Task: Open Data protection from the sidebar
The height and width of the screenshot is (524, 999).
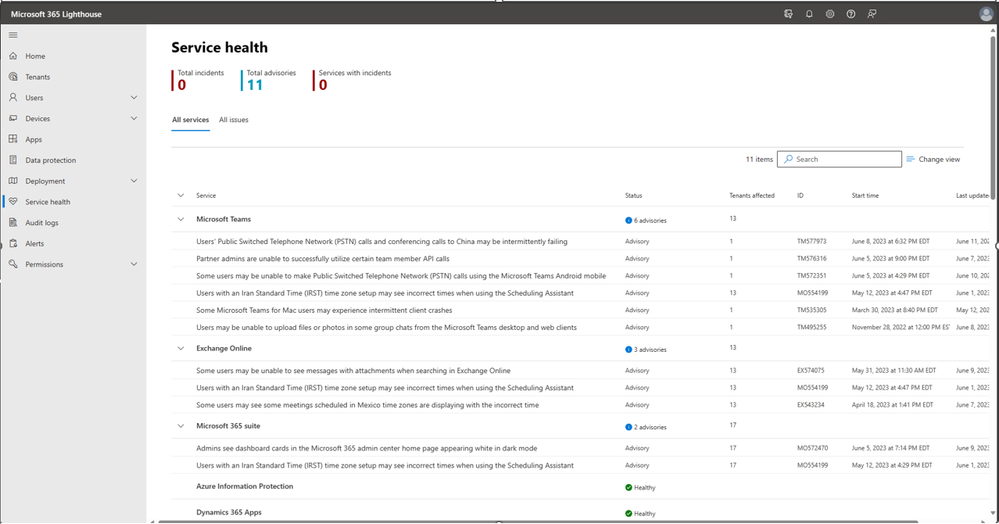Action: (x=50, y=161)
